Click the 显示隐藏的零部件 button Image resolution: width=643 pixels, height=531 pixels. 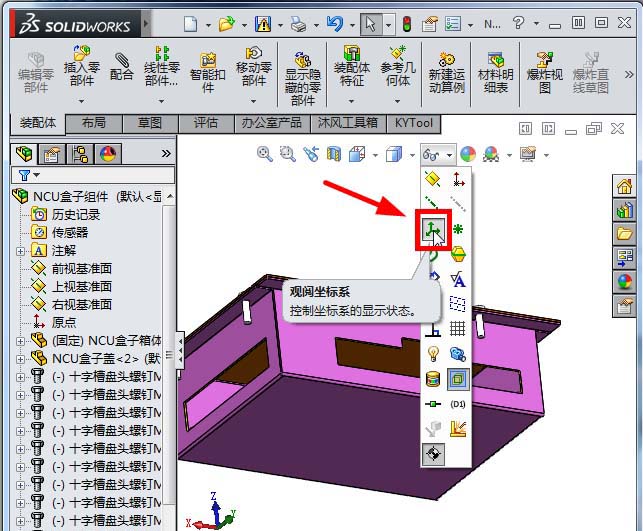coord(303,79)
